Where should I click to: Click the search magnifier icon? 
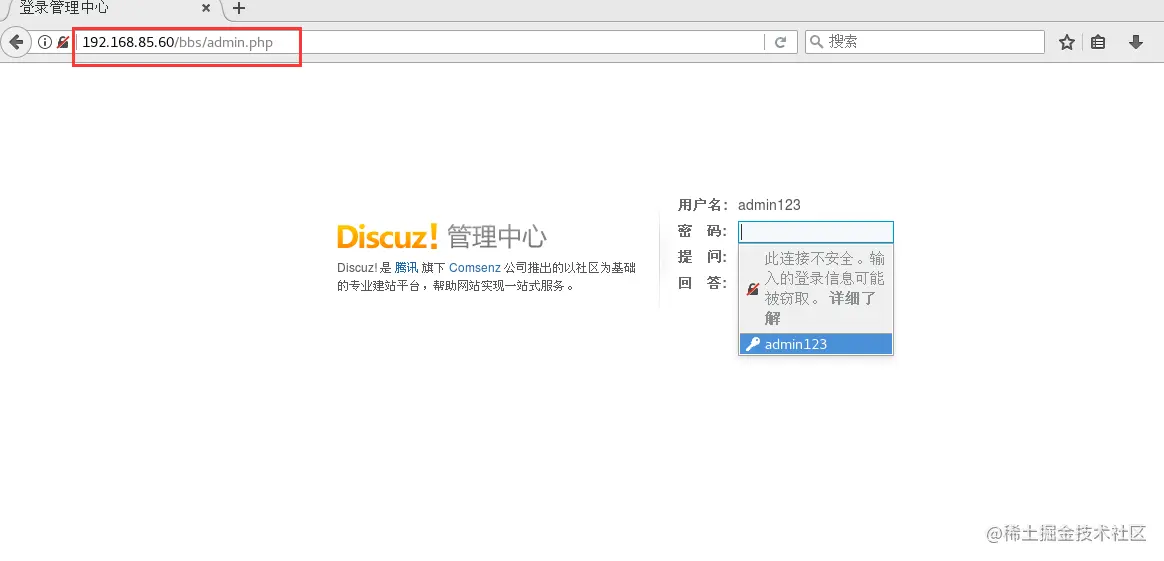816,42
